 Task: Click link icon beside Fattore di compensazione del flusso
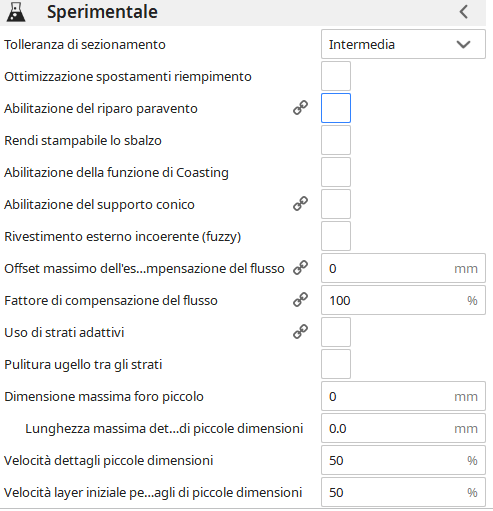coord(300,300)
